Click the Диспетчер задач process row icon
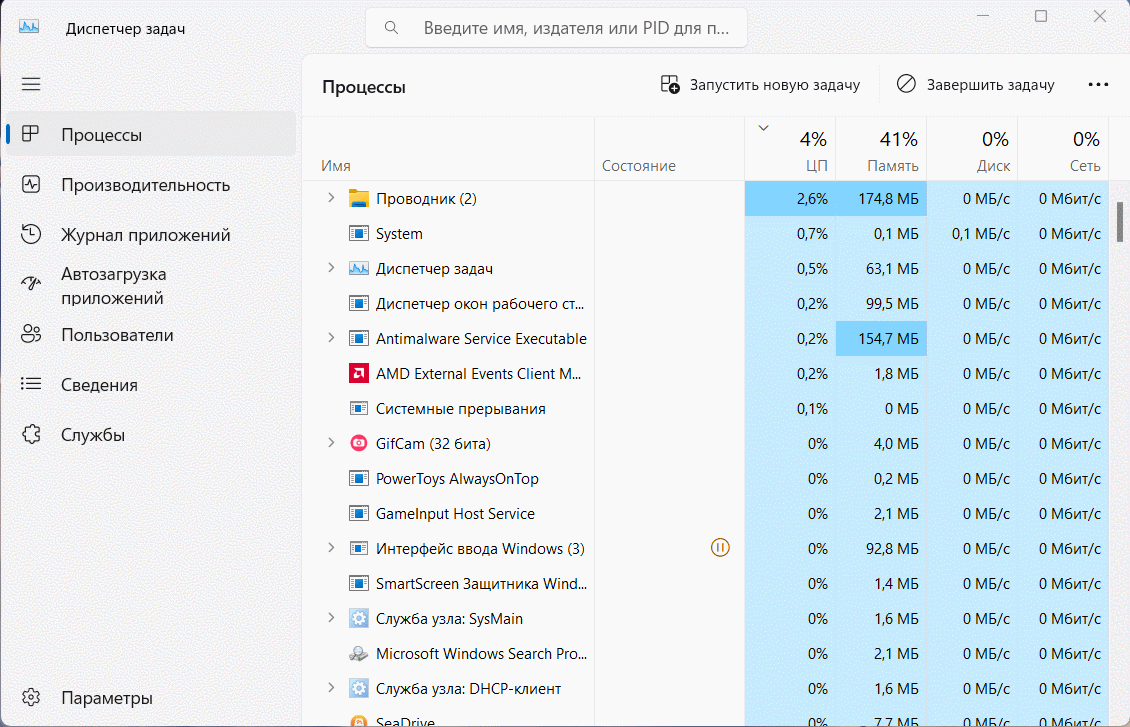This screenshot has height=727, width=1130. coord(359,268)
